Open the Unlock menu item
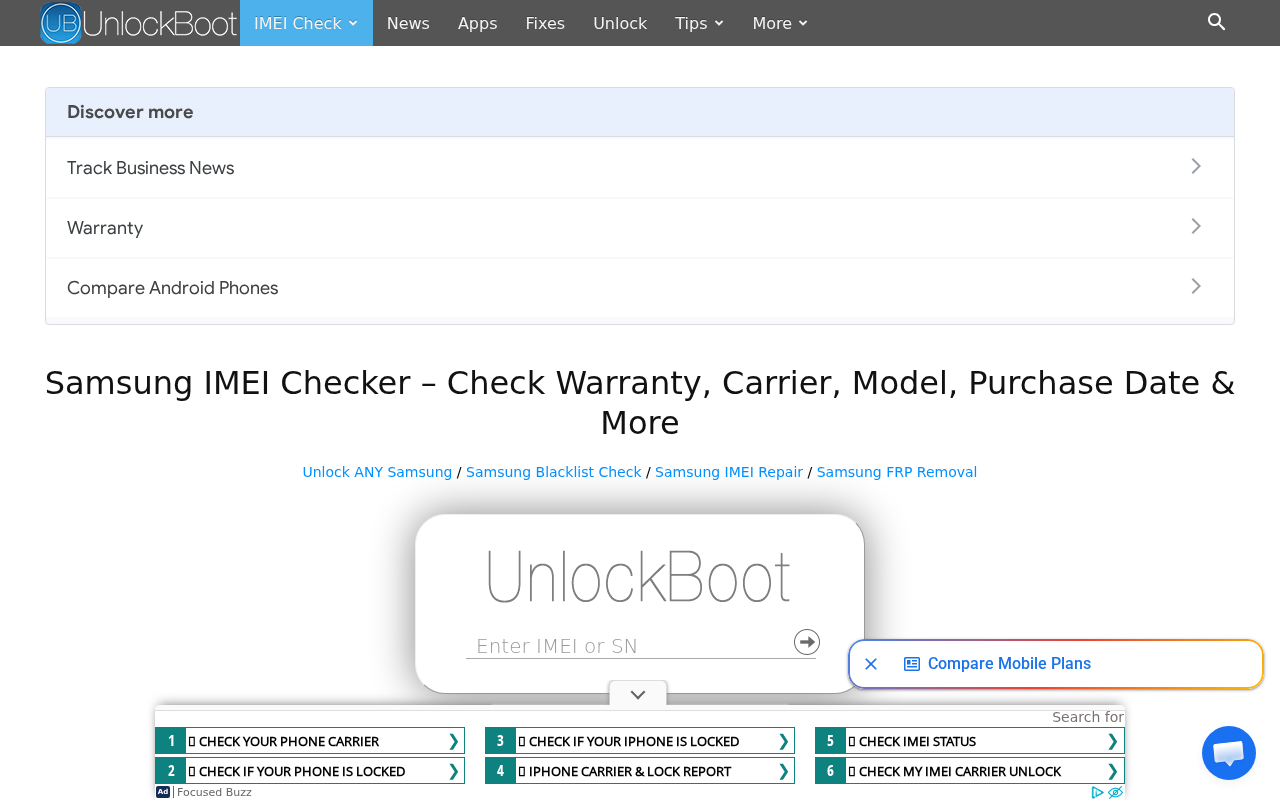Image resolution: width=1280 pixels, height=800 pixels. point(620,23)
